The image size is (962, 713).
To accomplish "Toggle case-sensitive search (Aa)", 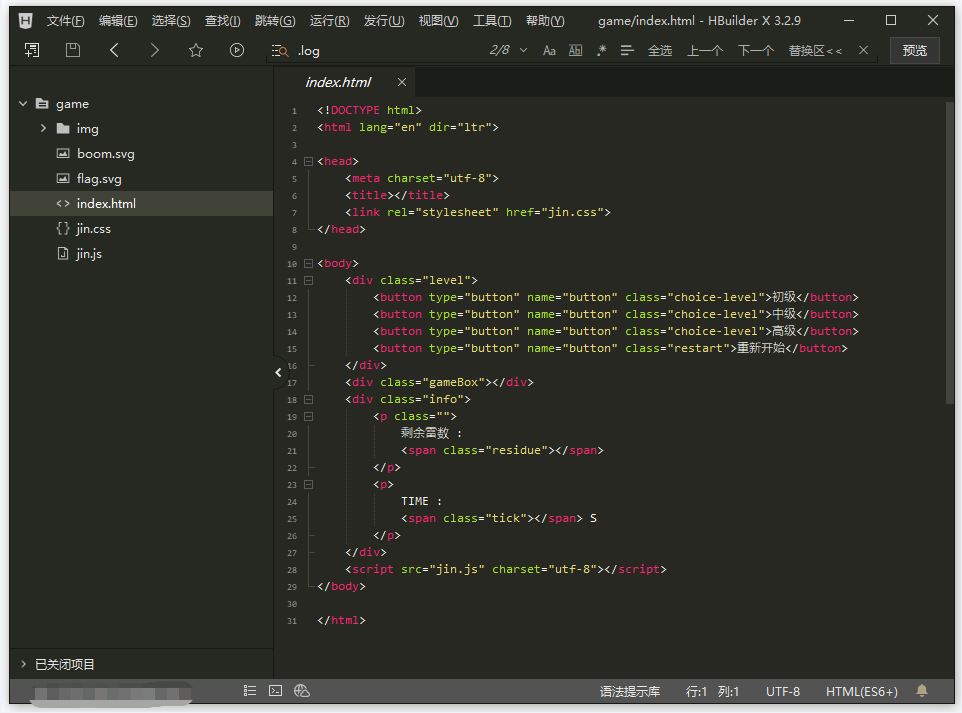I will tap(549, 50).
